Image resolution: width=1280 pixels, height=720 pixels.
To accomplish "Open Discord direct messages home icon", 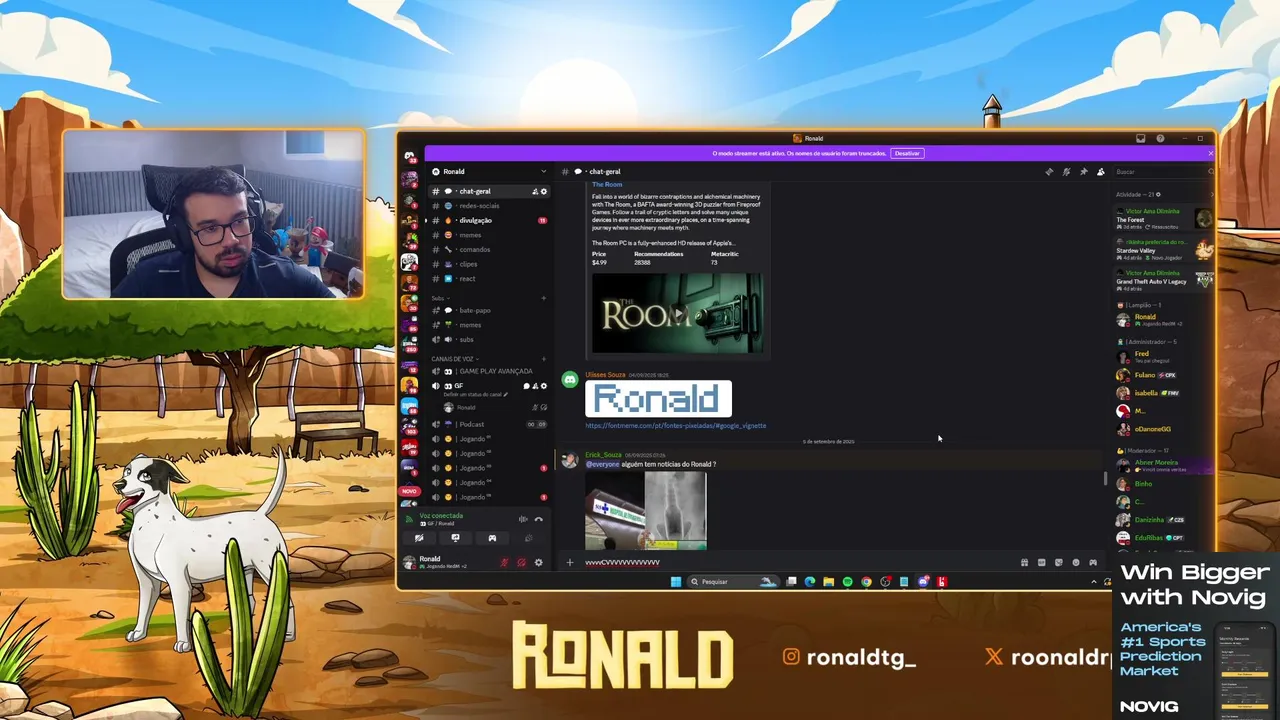I will coord(409,156).
